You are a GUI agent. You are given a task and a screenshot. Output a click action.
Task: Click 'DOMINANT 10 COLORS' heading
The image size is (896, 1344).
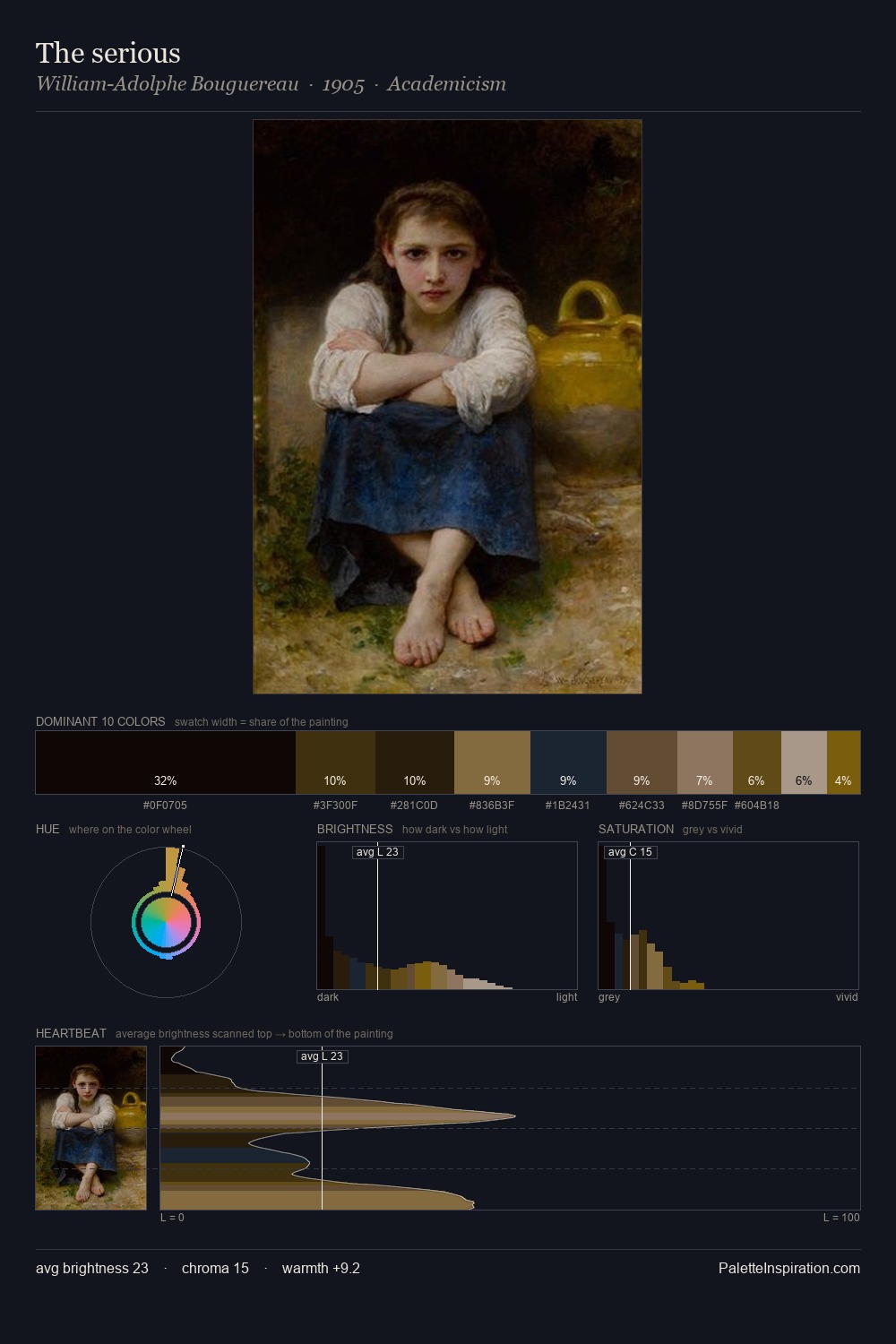click(100, 721)
